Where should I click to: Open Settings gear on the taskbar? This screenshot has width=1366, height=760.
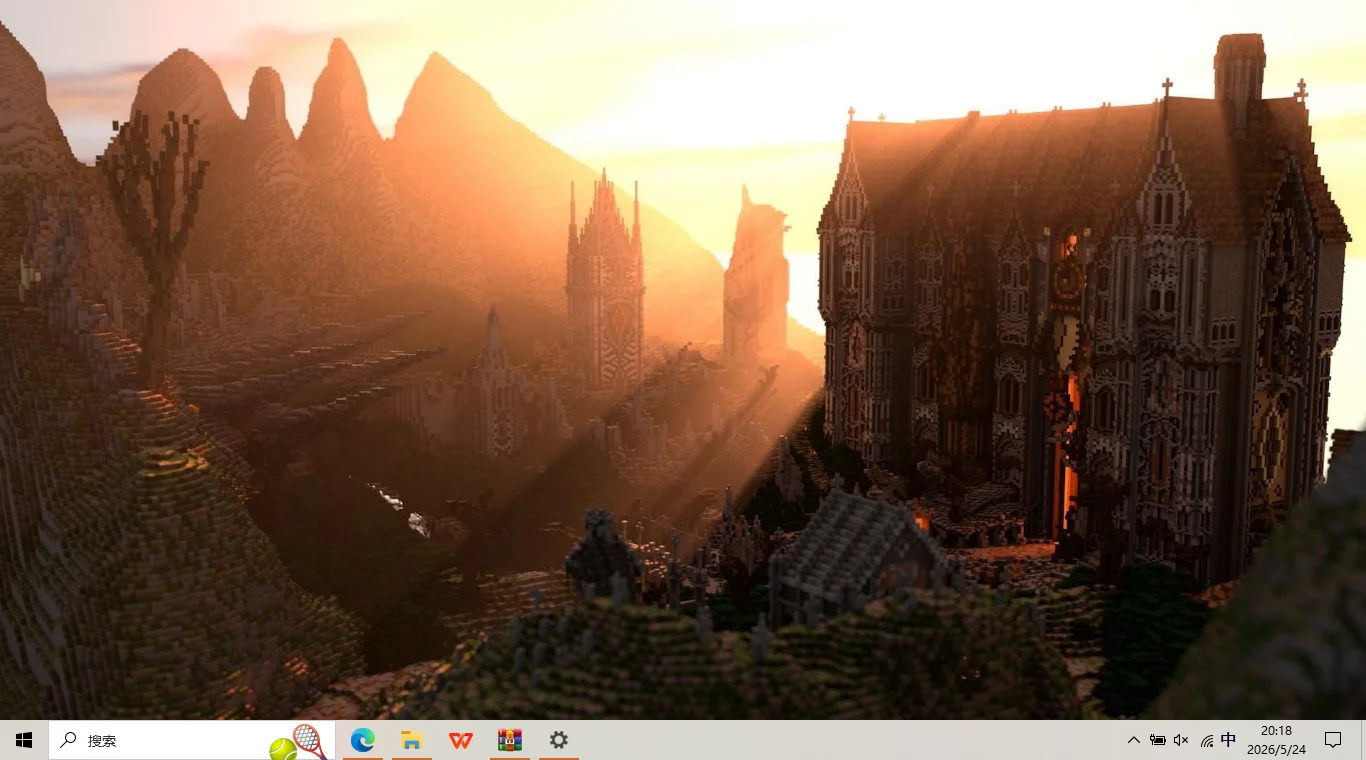click(559, 740)
